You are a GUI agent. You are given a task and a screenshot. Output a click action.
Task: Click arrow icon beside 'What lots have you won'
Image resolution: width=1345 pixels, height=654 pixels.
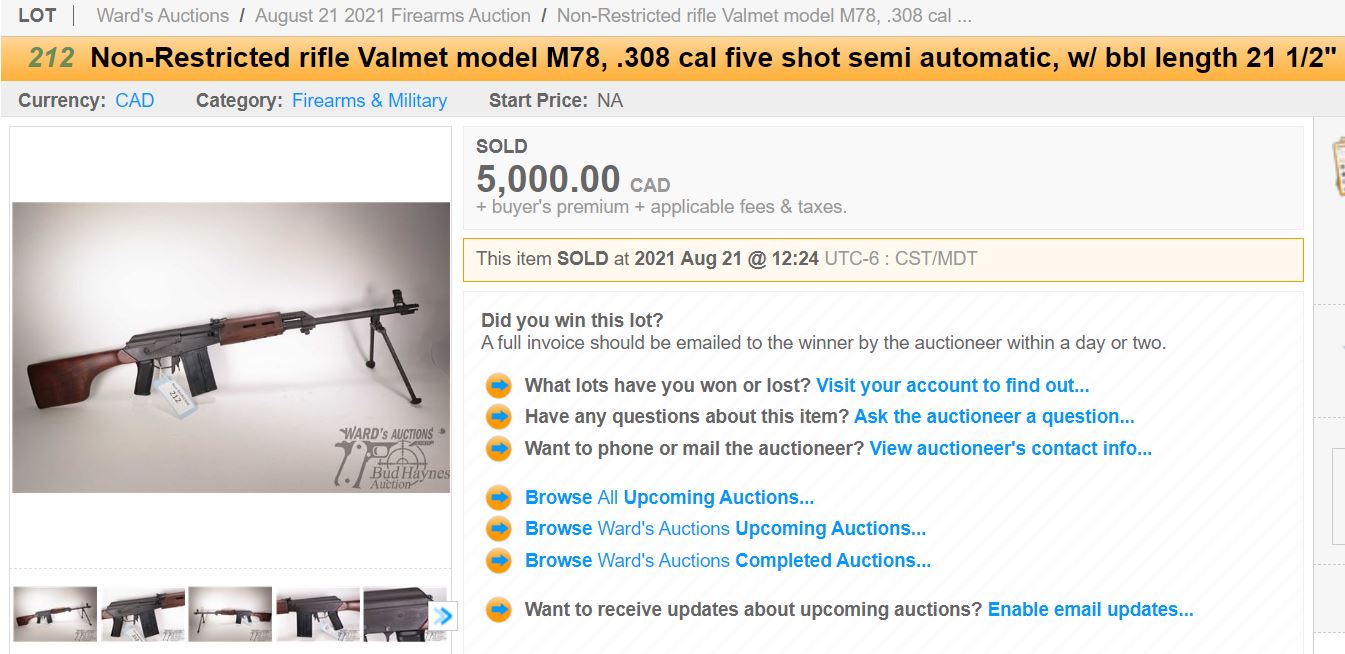498,386
